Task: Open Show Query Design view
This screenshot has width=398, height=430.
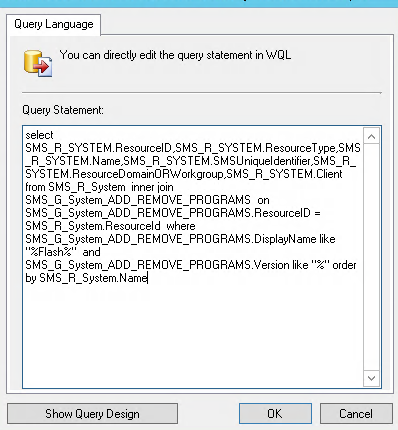Action: [x=92, y=414]
